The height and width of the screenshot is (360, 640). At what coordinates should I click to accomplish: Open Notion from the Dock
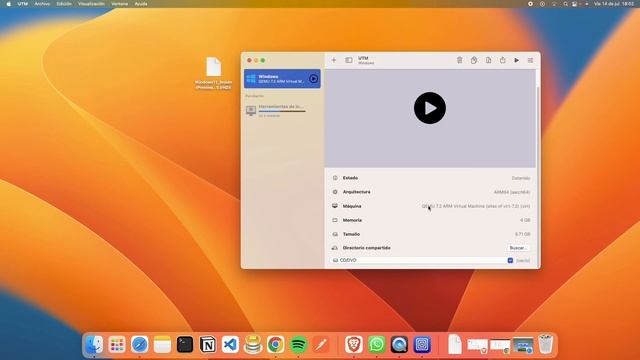pyautogui.click(x=207, y=345)
